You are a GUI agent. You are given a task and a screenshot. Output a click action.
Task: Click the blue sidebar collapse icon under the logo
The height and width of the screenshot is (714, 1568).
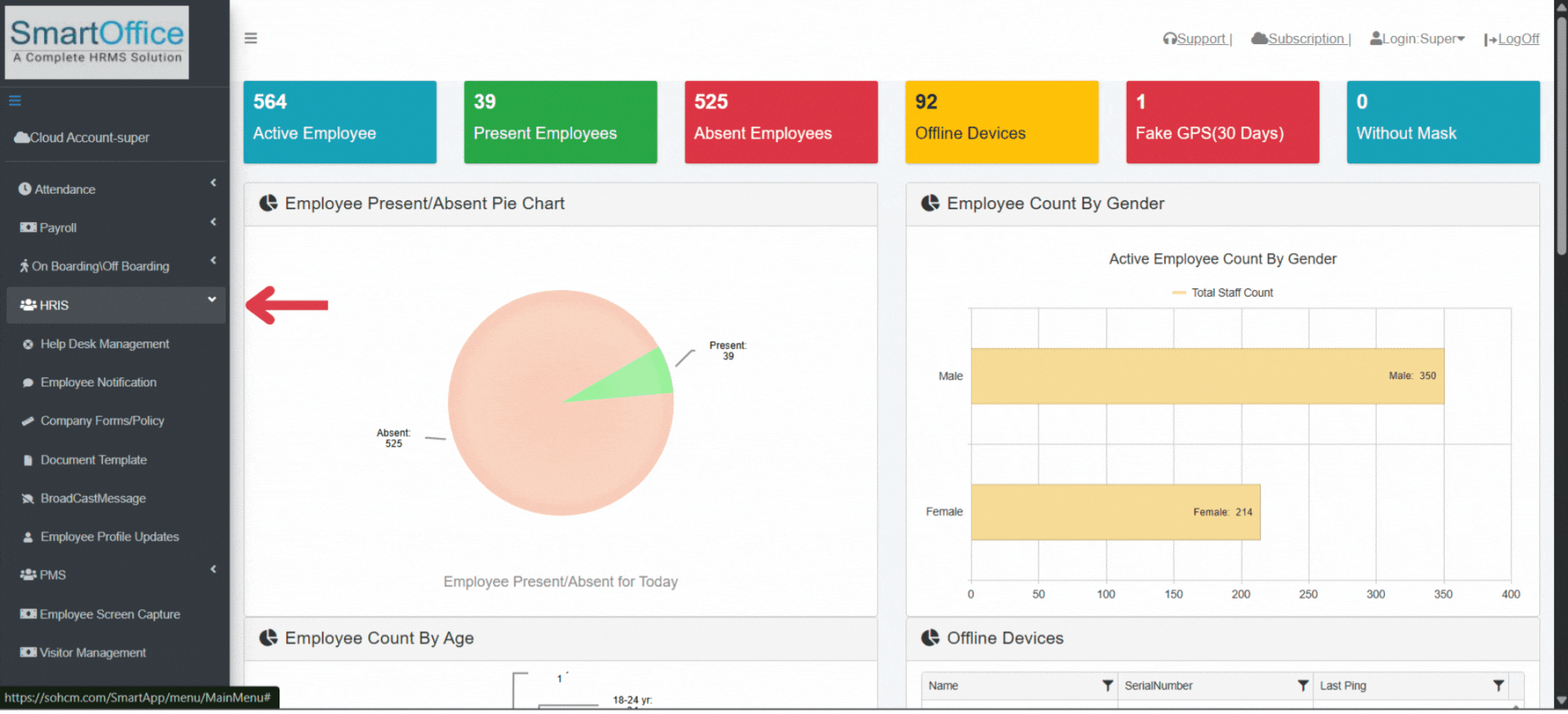click(15, 101)
